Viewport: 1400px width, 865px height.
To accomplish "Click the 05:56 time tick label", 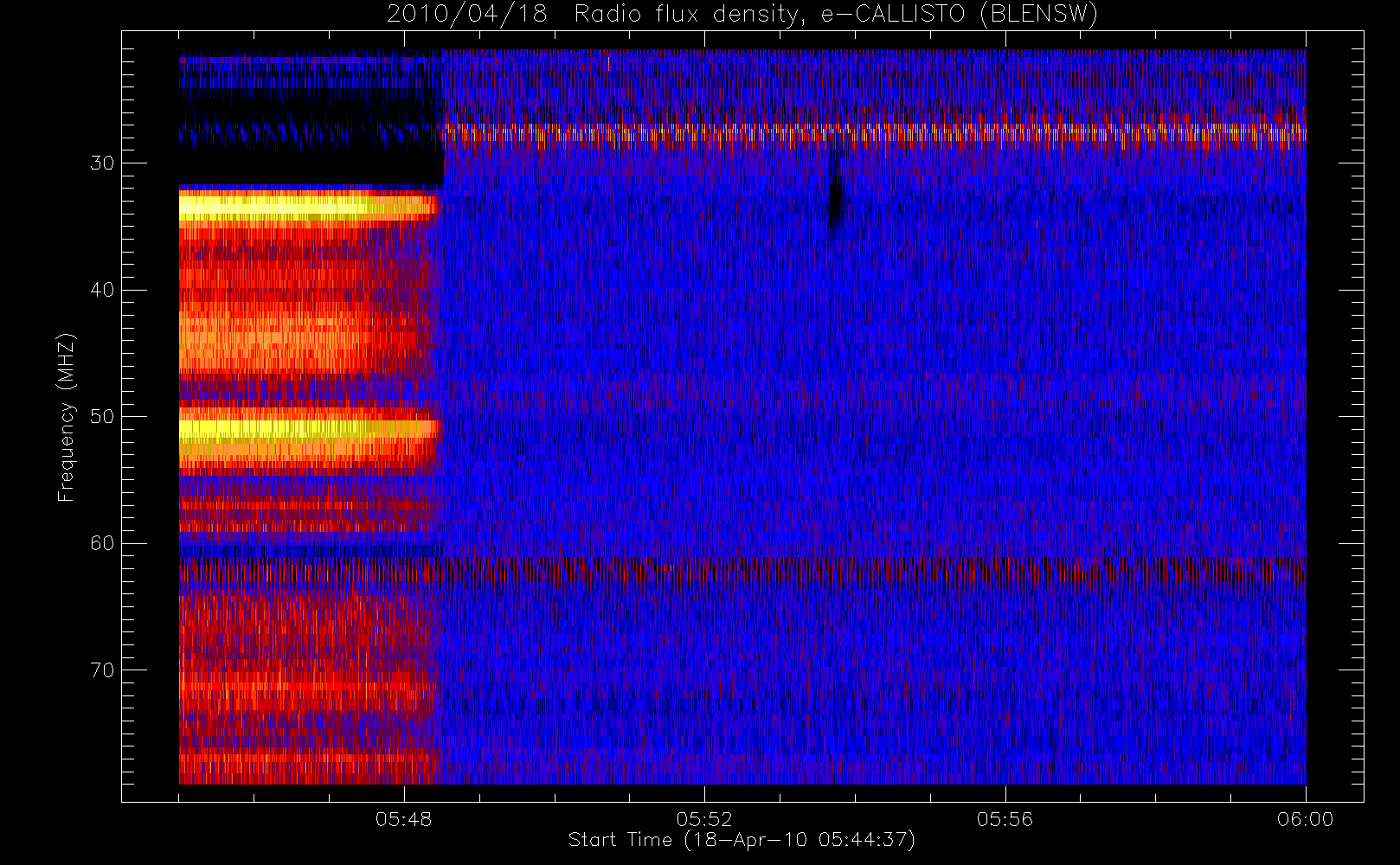I will pos(1005,819).
